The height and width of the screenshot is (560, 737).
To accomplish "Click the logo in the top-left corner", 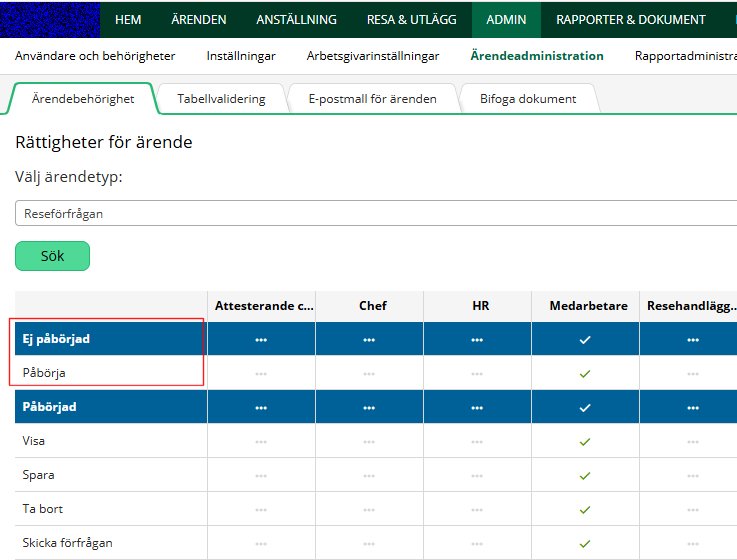I will pos(50,19).
